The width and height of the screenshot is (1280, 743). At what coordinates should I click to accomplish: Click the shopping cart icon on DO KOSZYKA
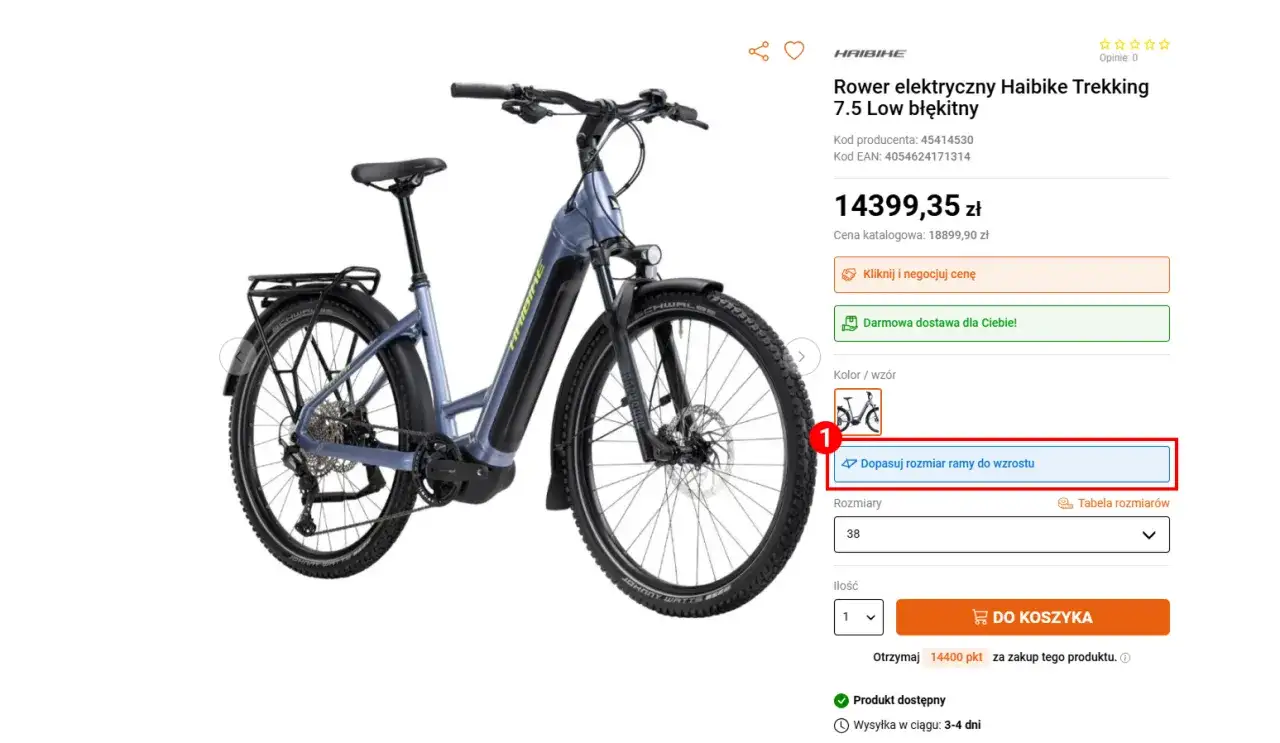978,617
